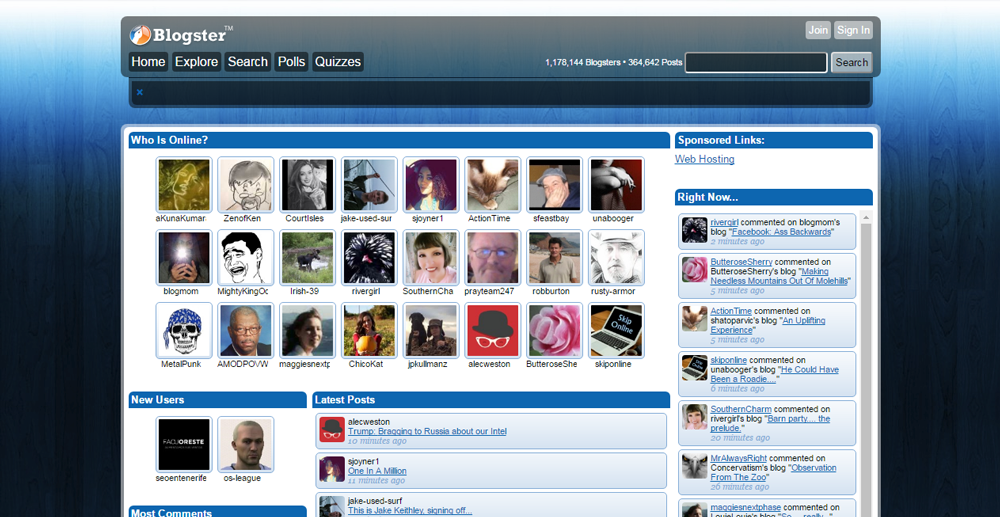Click ButteroseSherry username link in Right Now

point(741,262)
